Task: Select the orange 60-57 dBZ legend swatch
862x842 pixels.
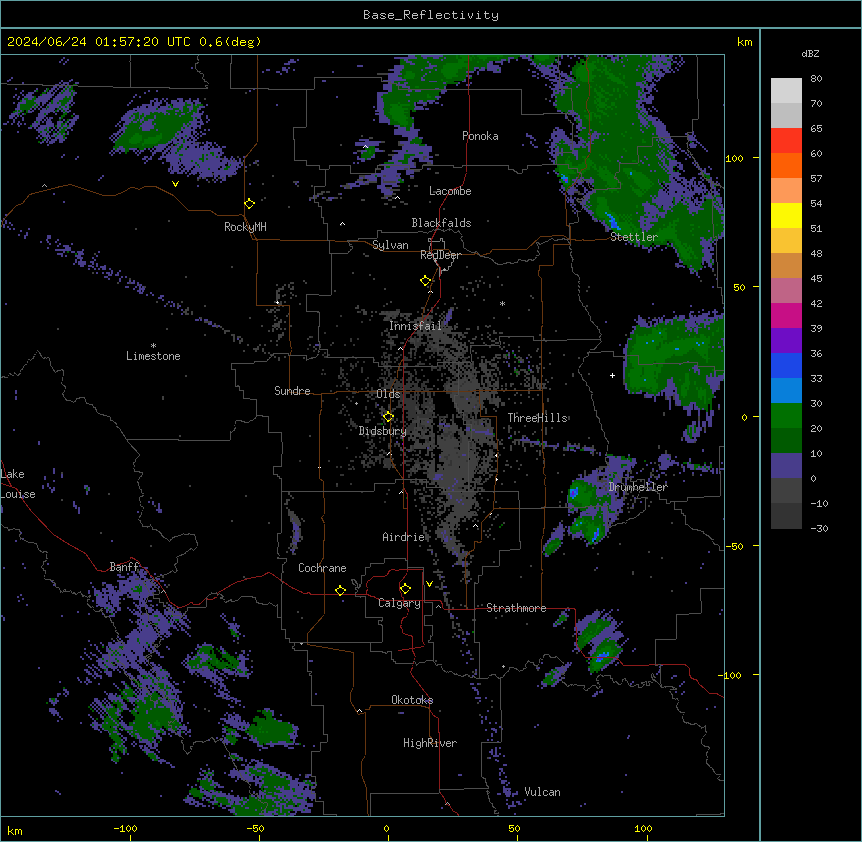Action: (786, 166)
